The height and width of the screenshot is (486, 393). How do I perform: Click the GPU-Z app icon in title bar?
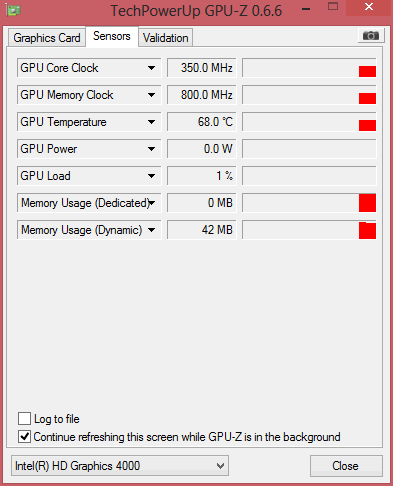tap(13, 10)
